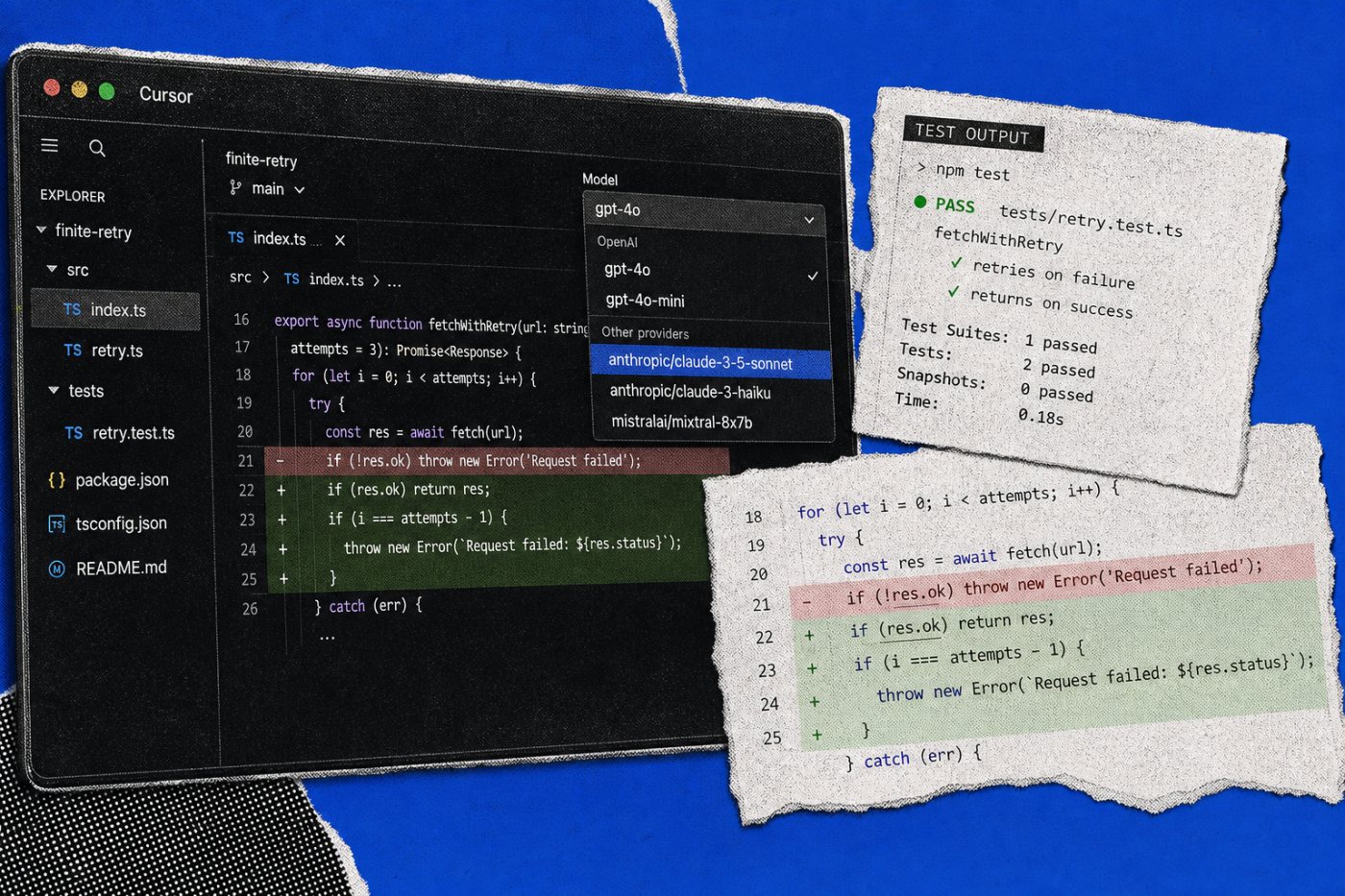
Task: Click the 'Time:' row in test output
Action: pyautogui.click(x=979, y=409)
